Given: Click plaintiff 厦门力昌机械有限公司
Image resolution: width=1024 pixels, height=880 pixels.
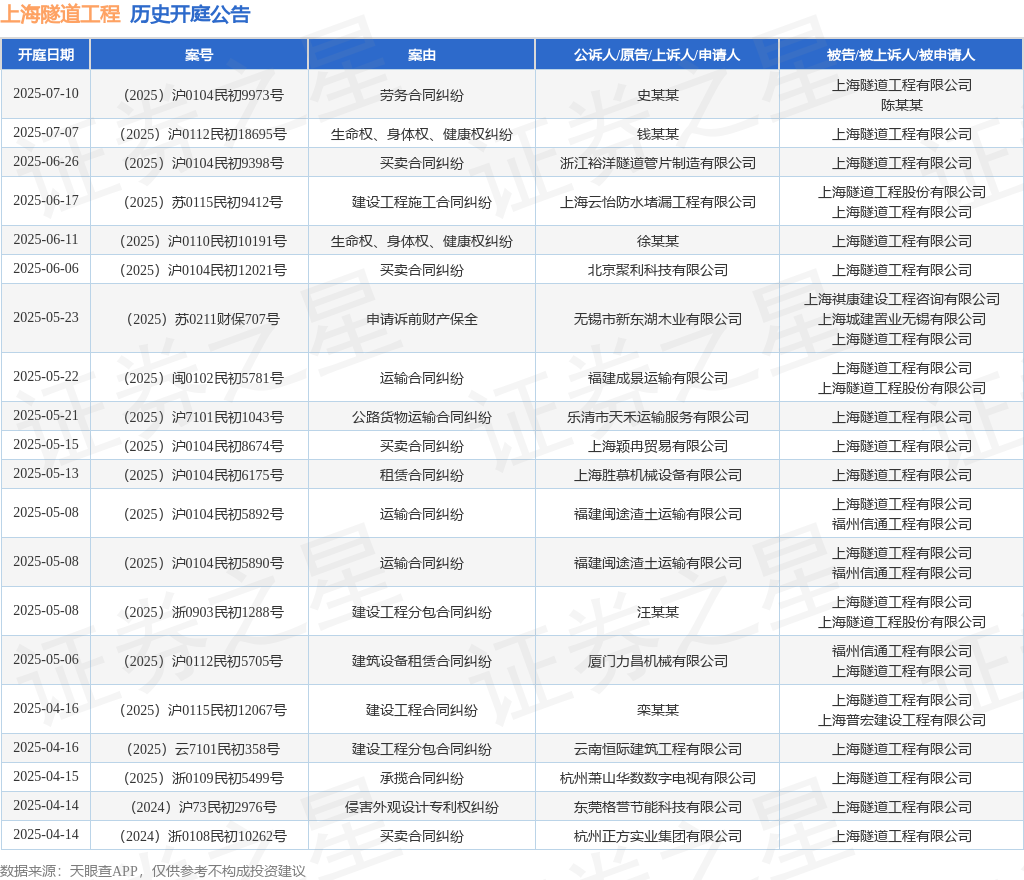Looking at the screenshot, I should (x=658, y=661).
